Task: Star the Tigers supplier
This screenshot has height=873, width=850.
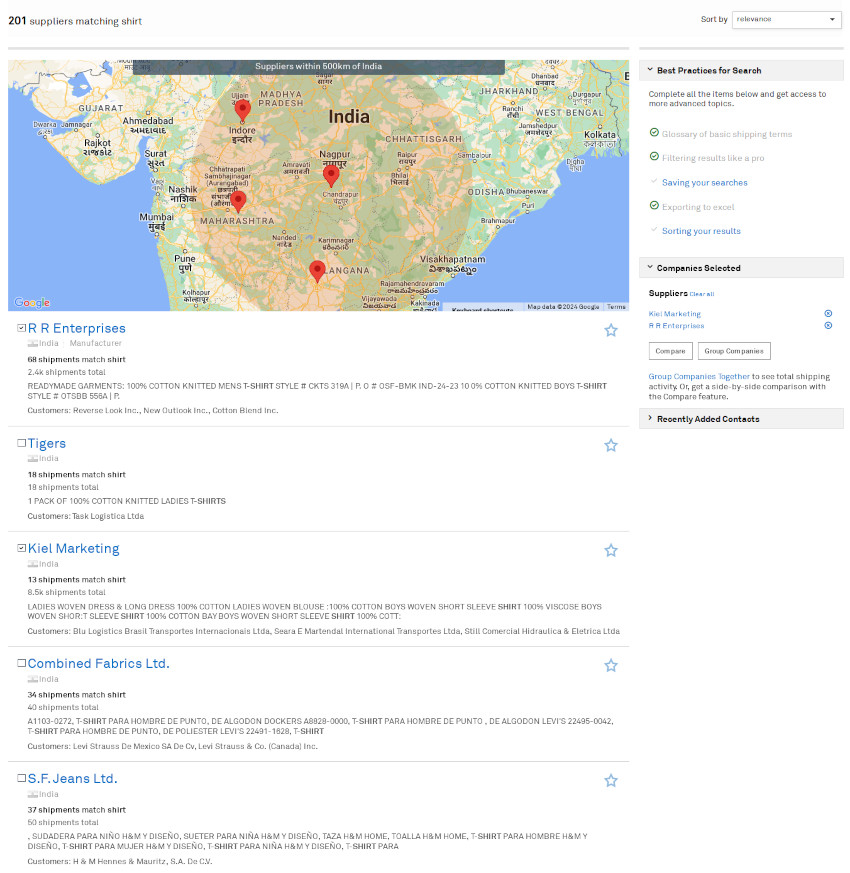Action: (x=611, y=445)
